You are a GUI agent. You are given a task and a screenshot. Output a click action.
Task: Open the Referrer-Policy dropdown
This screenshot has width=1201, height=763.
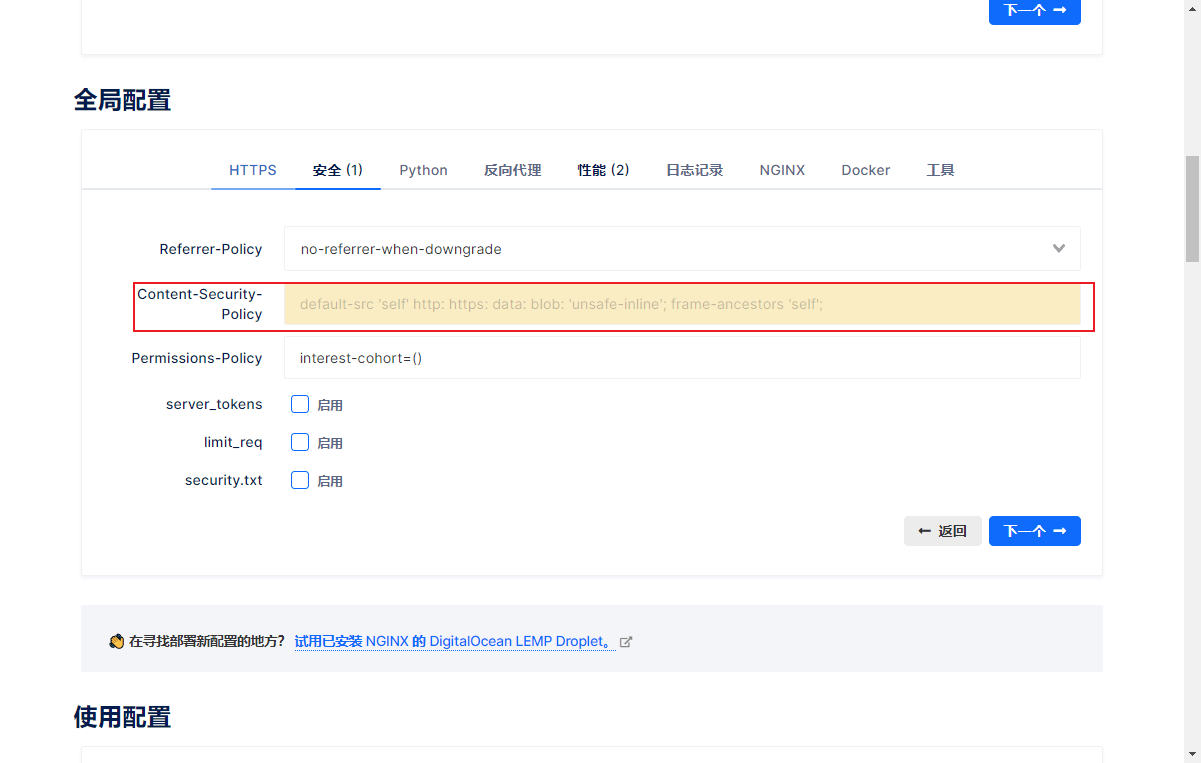pyautogui.click(x=682, y=248)
